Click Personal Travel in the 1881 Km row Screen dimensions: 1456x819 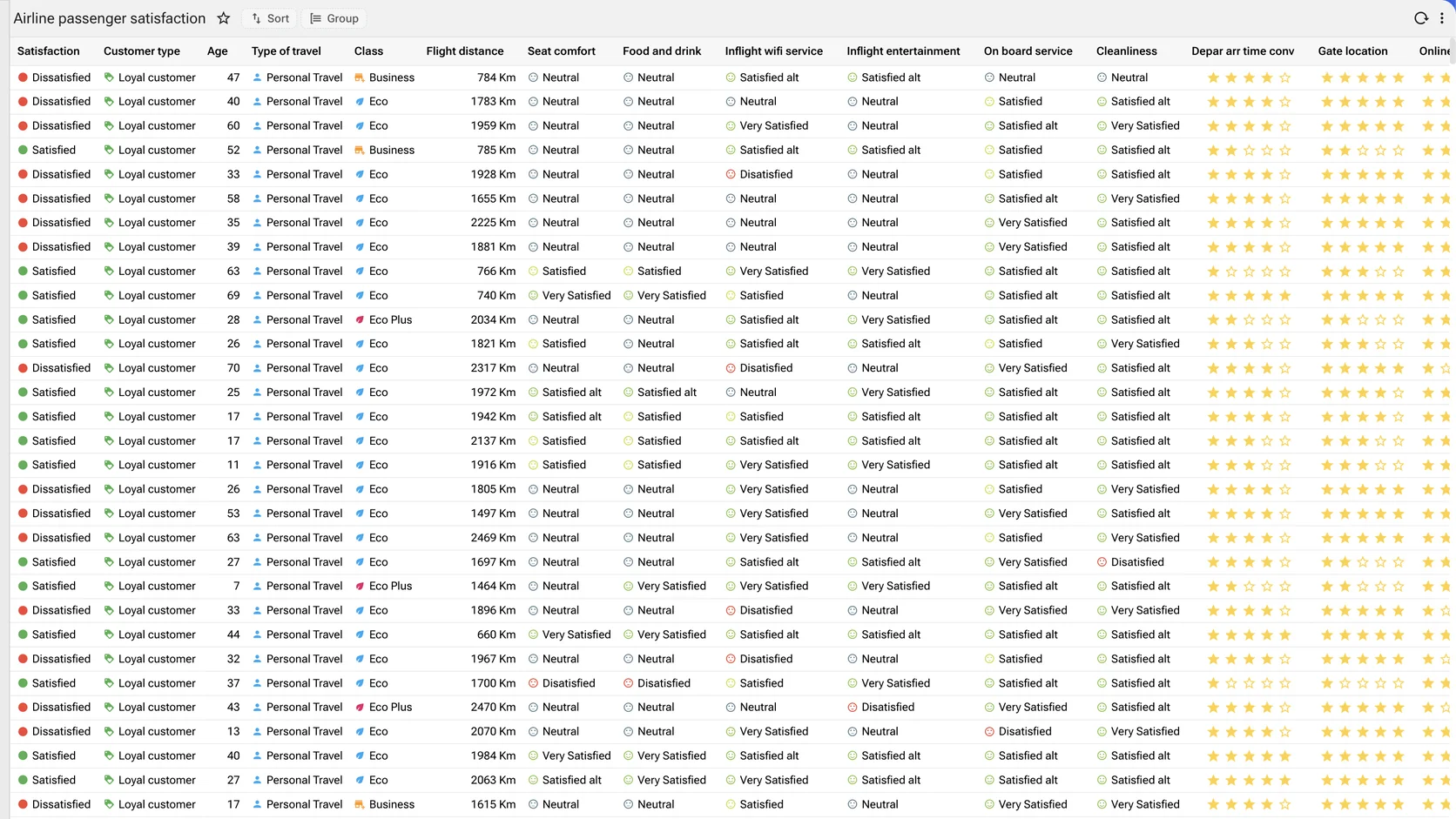(x=305, y=247)
